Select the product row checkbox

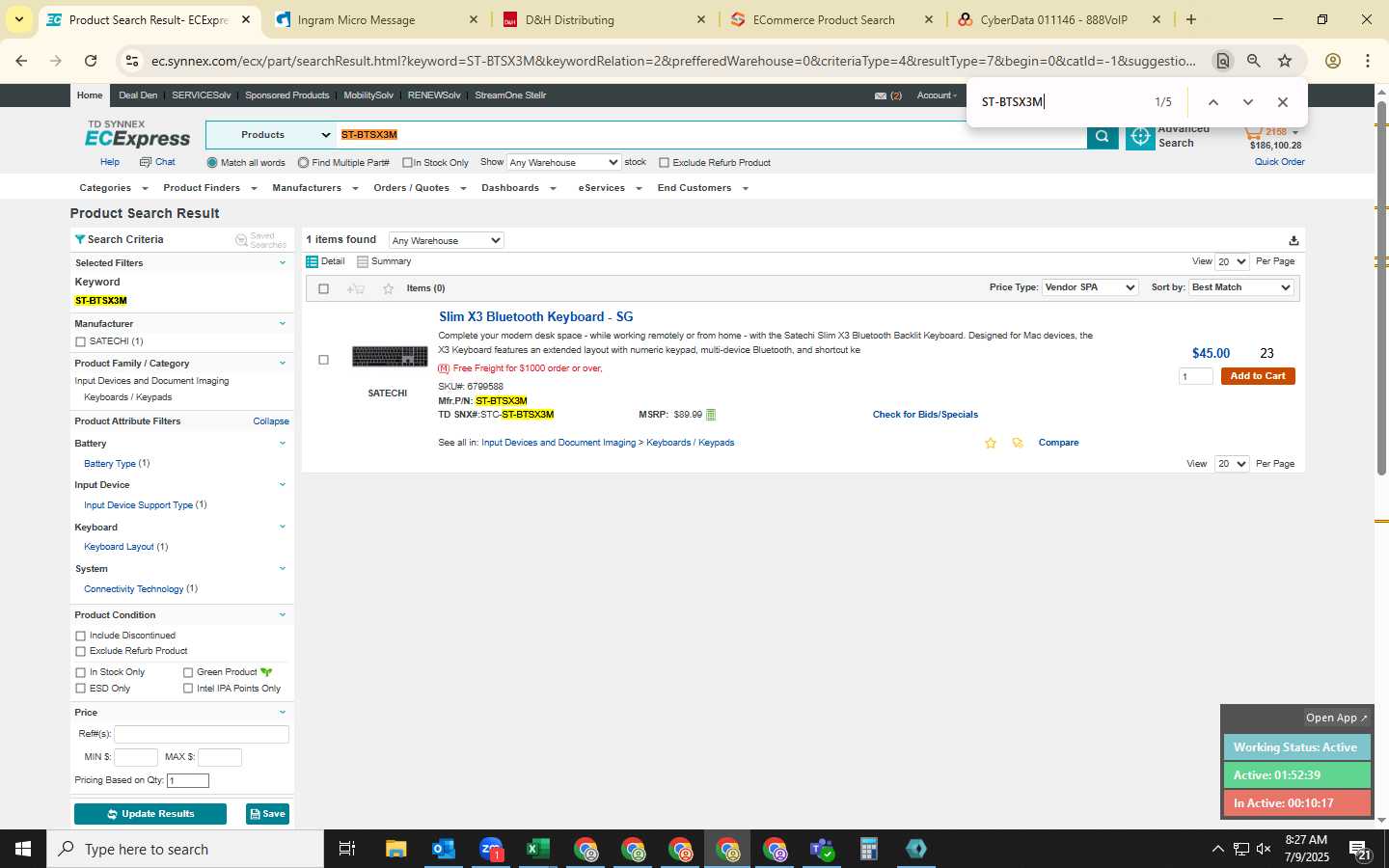pyautogui.click(x=323, y=361)
